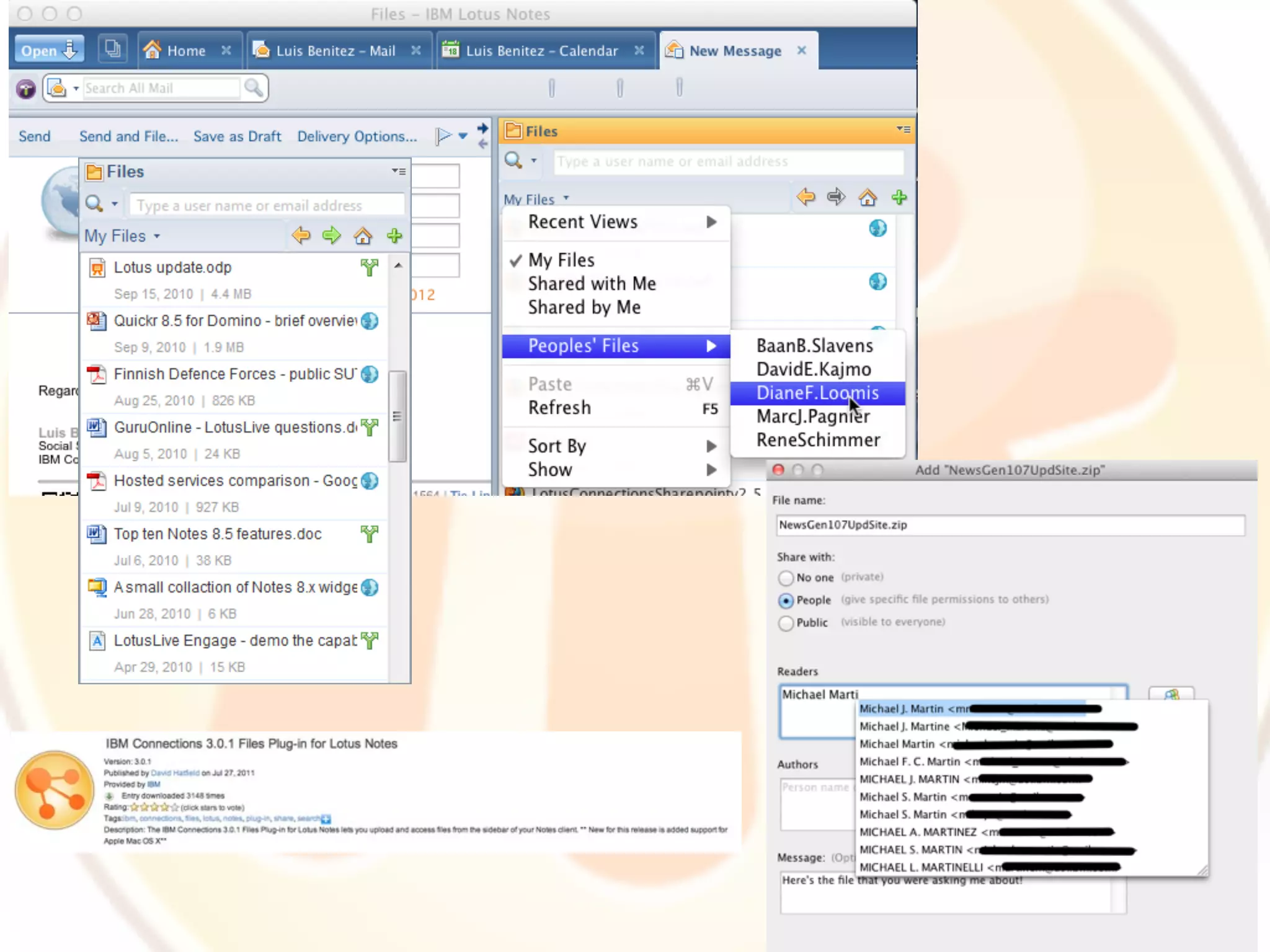Click the search magnifier icon beside Search All Mail
The width and height of the screenshot is (1270, 952).
tap(254, 88)
